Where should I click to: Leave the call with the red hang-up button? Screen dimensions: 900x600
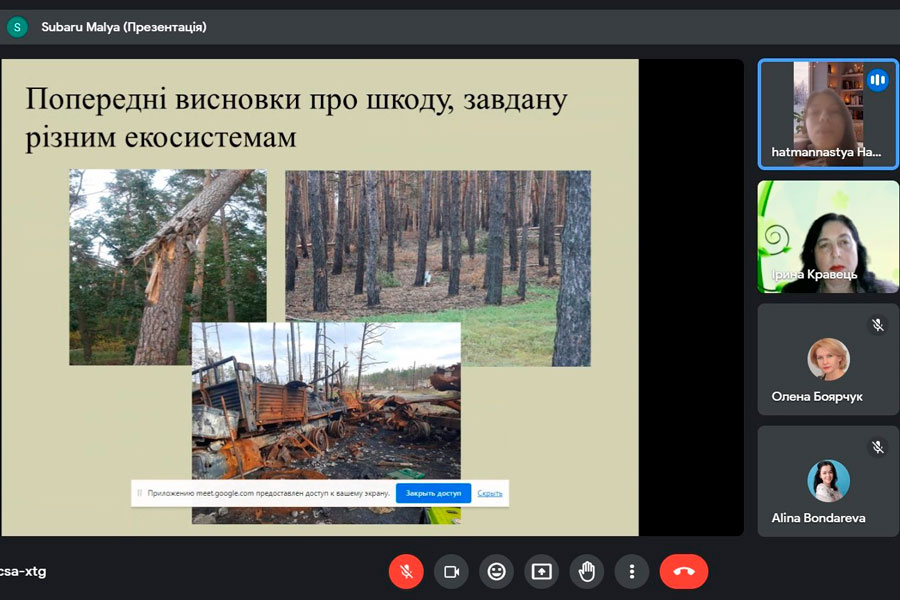click(684, 571)
